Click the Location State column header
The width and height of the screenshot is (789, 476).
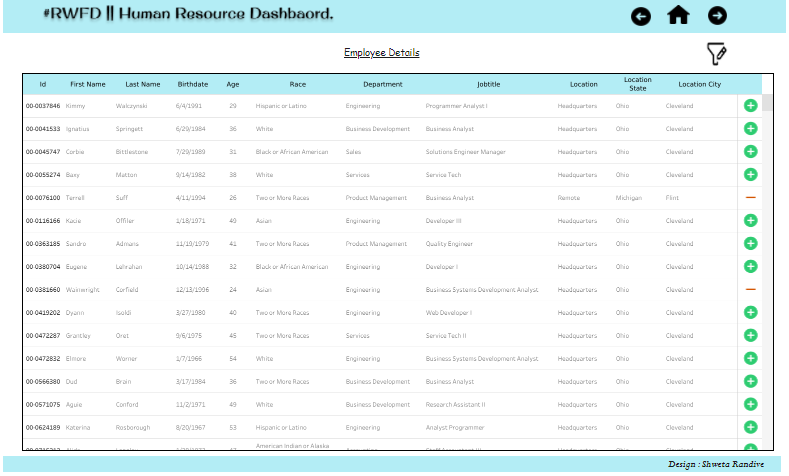(638, 84)
